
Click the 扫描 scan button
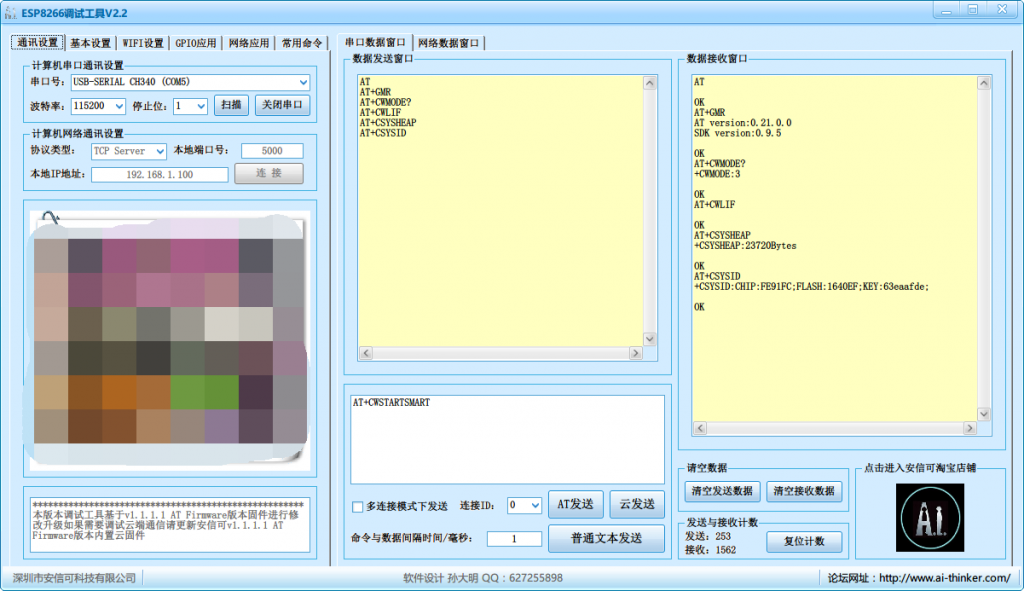(x=231, y=105)
